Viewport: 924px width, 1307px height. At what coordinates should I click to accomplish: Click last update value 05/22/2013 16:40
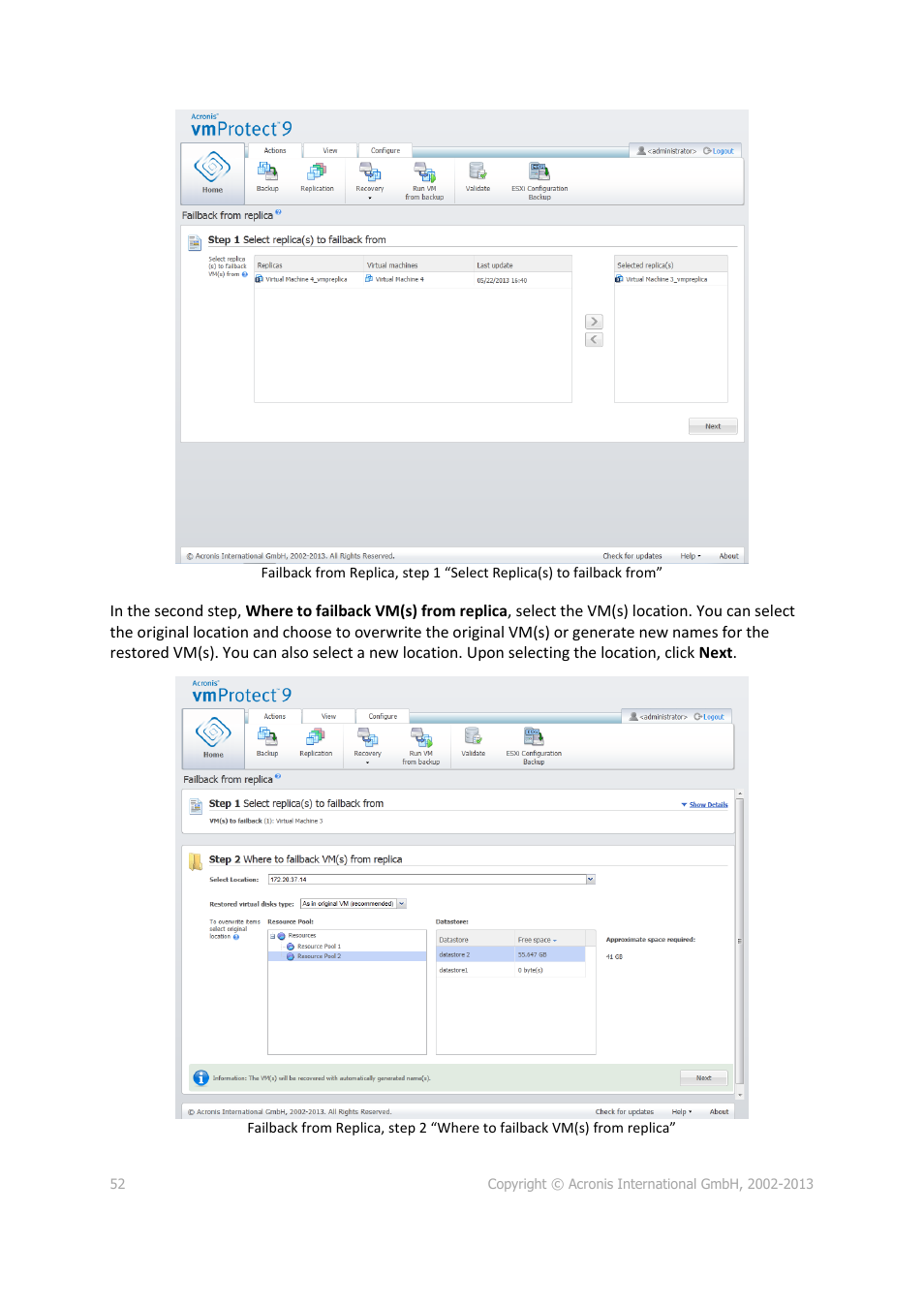pos(502,280)
